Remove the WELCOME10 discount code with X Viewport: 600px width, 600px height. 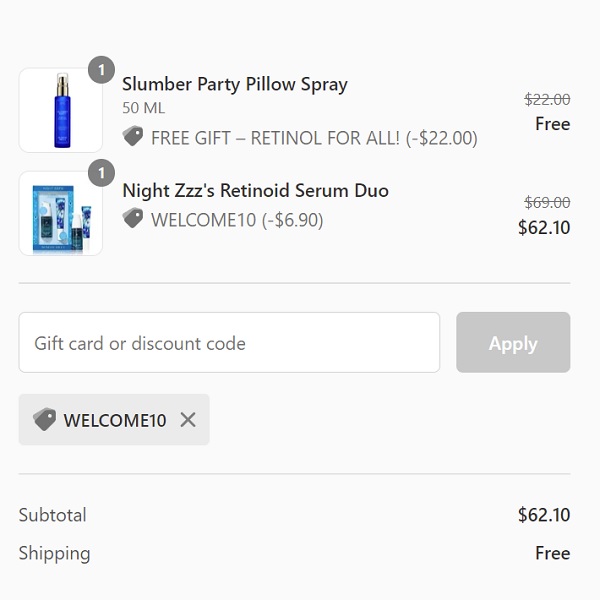tap(188, 420)
